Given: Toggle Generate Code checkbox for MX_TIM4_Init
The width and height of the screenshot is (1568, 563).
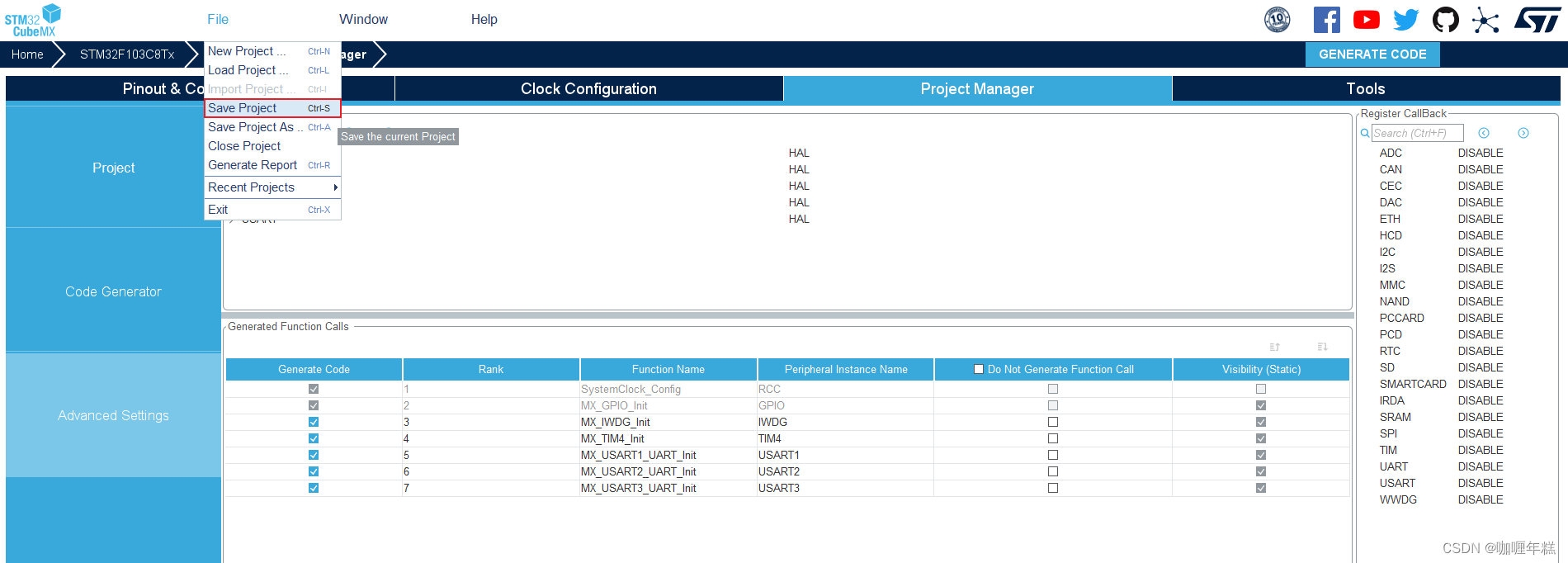Looking at the screenshot, I should 314,438.
